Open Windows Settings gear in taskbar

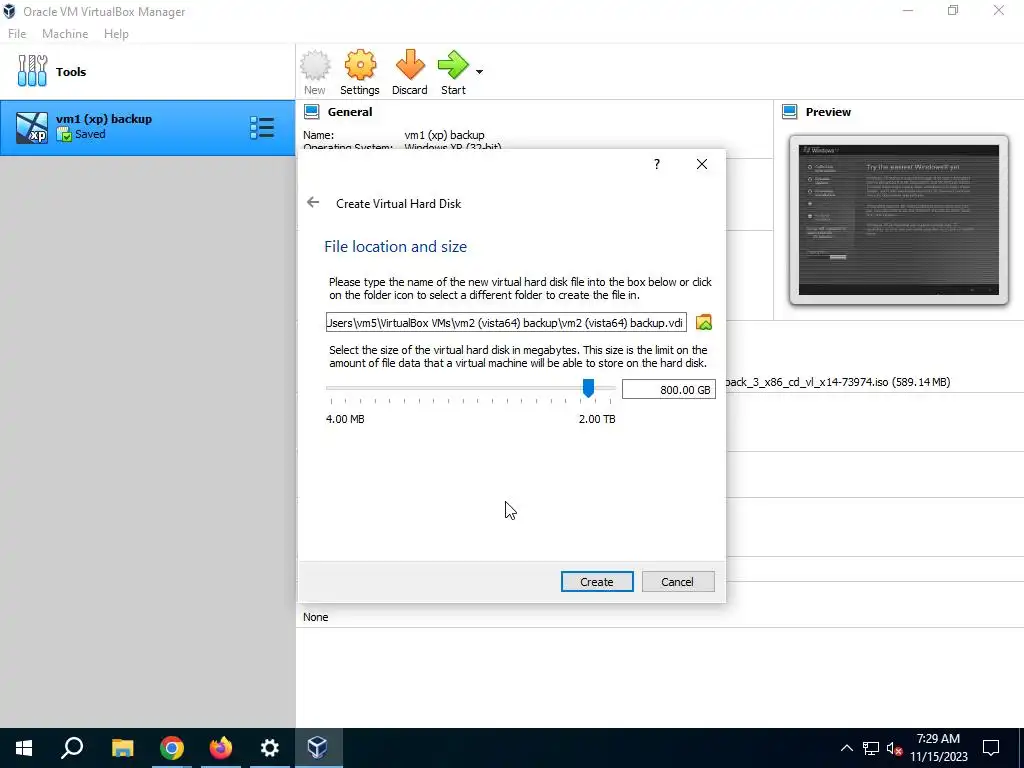click(x=269, y=748)
